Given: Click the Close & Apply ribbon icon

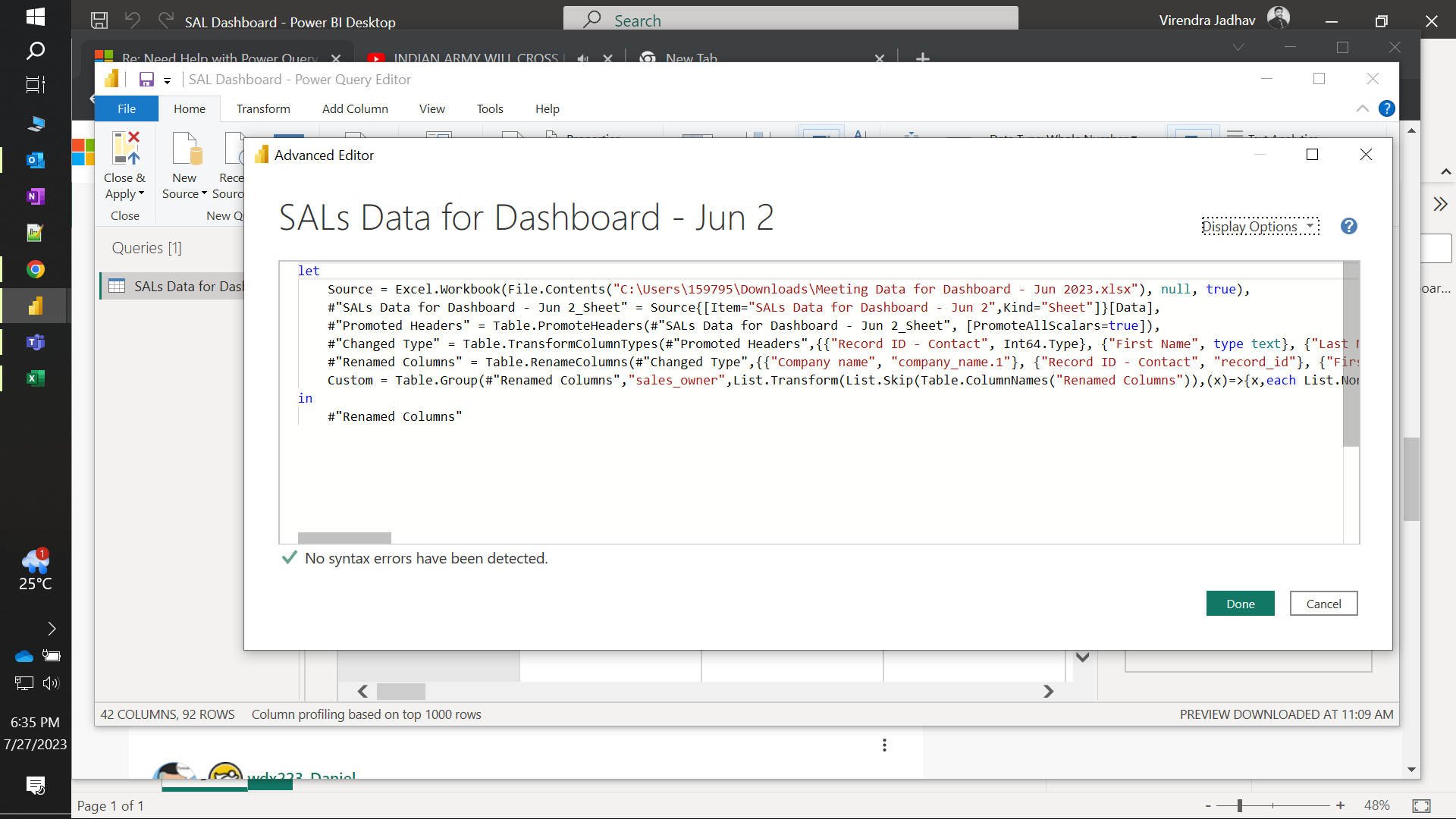Looking at the screenshot, I should (126, 148).
